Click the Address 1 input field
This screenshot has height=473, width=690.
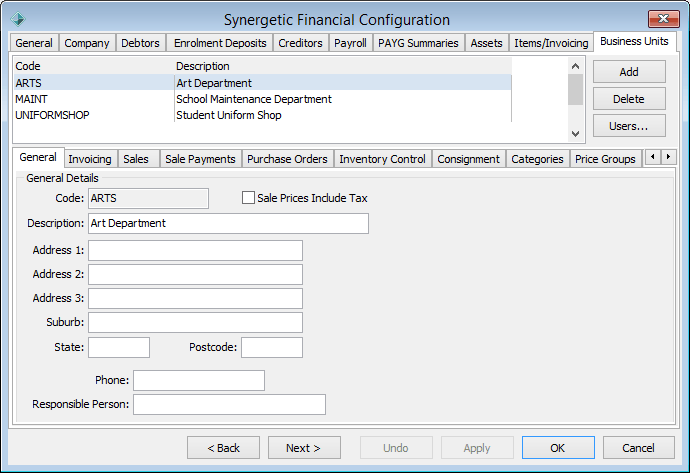click(x=195, y=250)
